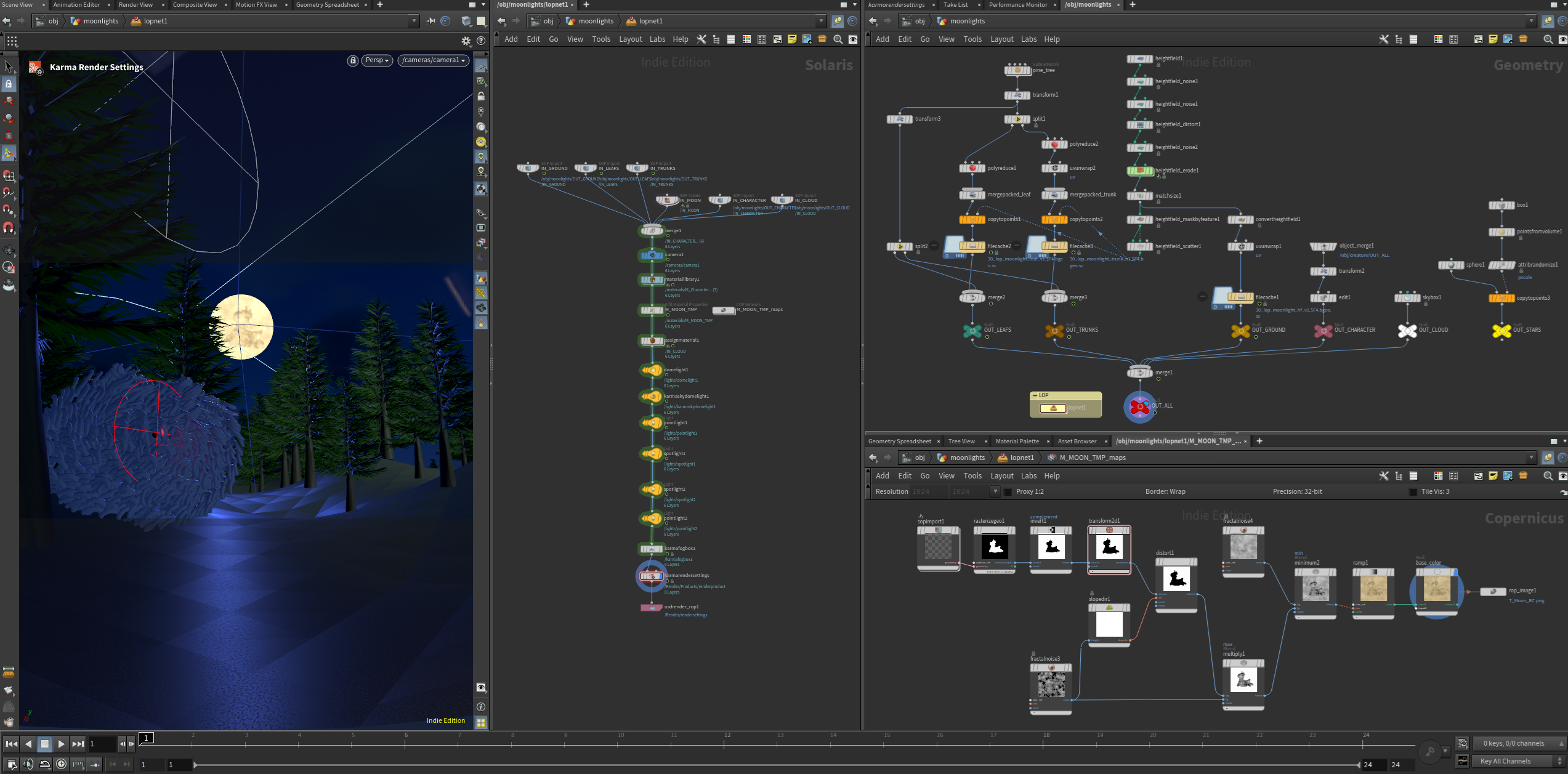
Task: Open the /cameras/camera1 camera dropdown
Action: pos(434,60)
